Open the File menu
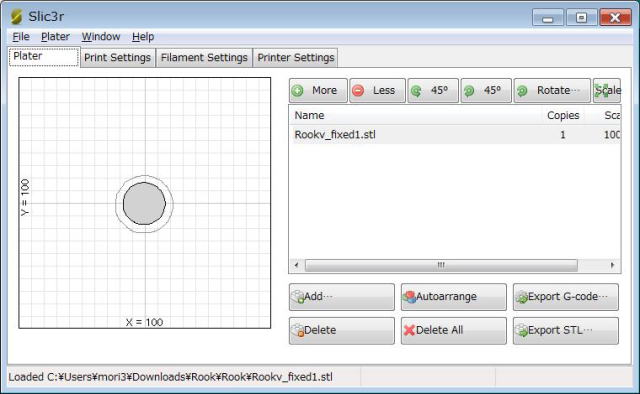 [21, 37]
